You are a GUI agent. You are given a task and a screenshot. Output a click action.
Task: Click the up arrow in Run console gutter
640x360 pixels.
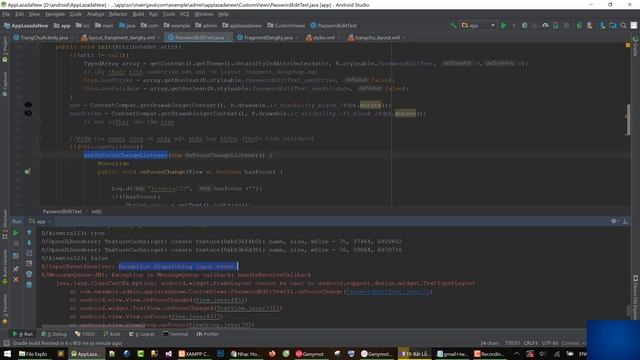click(29, 233)
